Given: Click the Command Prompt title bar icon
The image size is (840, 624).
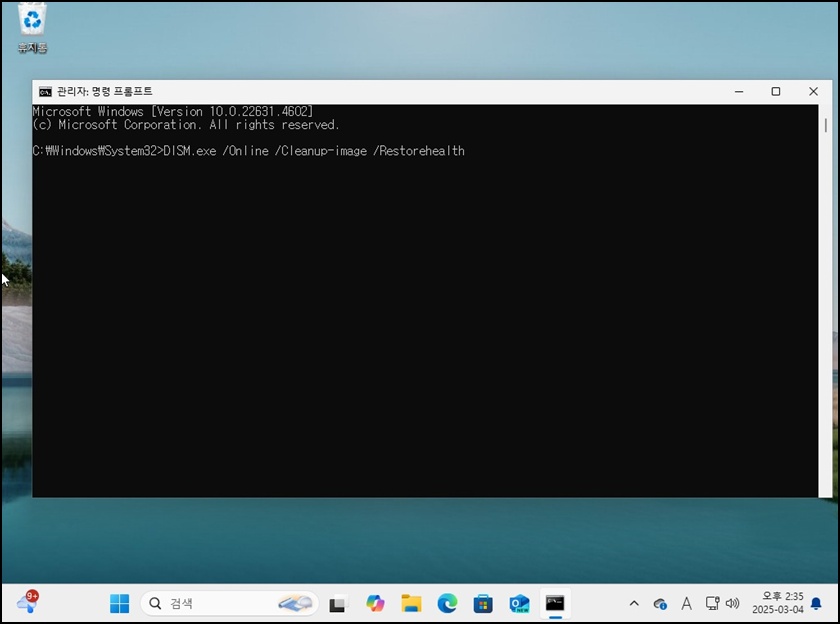Looking at the screenshot, I should pos(45,92).
